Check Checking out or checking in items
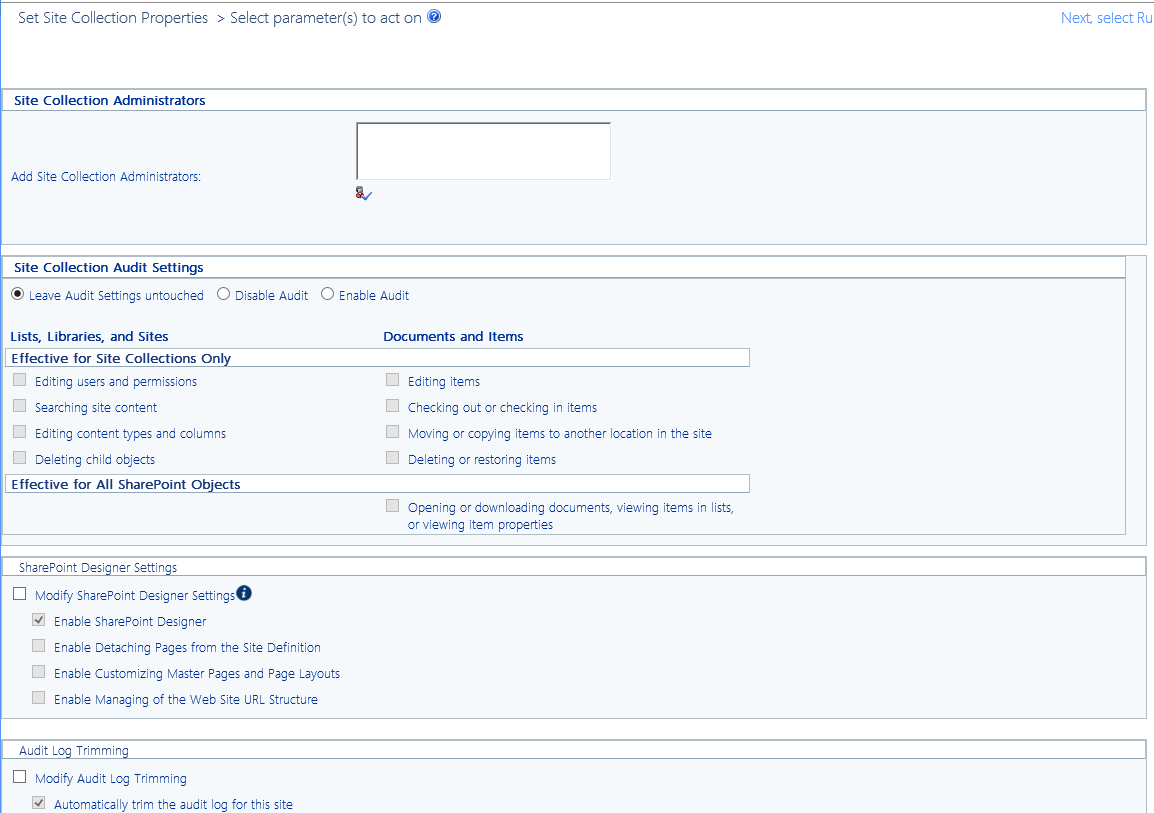Image resolution: width=1154 pixels, height=813 pixels. (x=392, y=404)
